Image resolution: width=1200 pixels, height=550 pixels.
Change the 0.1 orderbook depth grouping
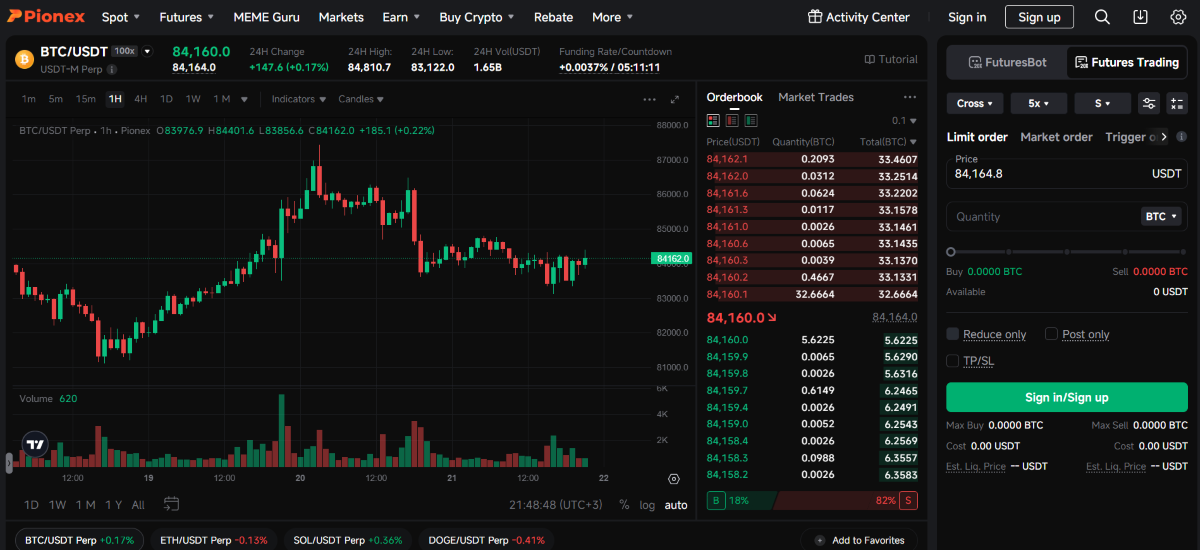(904, 120)
